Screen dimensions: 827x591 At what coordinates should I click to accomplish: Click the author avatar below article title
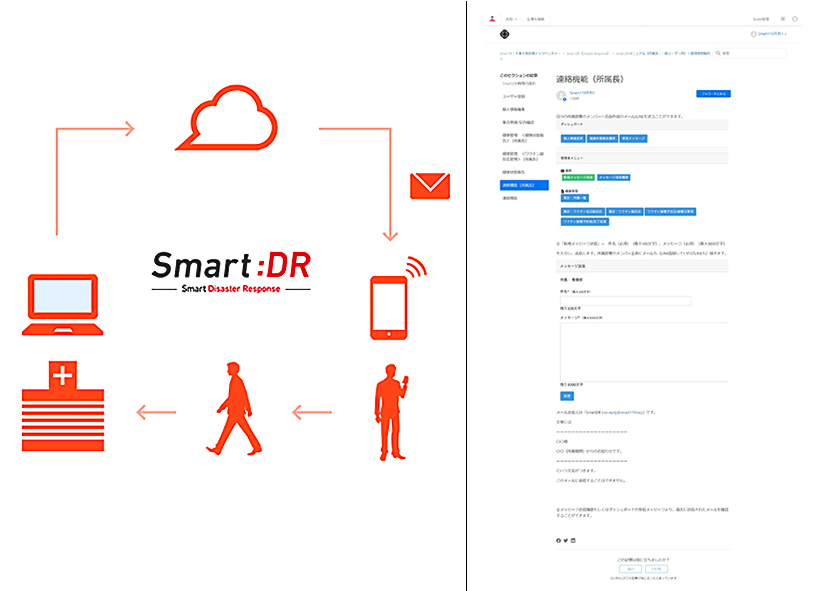click(x=561, y=95)
